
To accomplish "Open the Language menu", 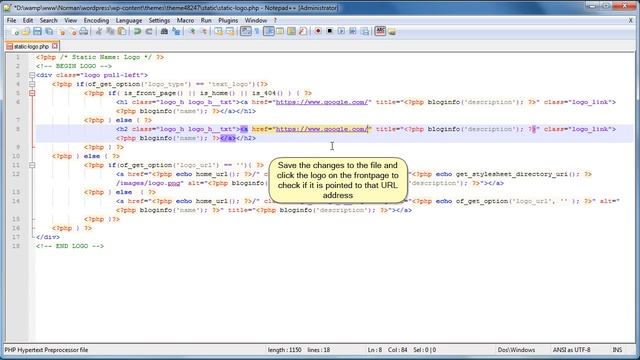I will point(129,20).
